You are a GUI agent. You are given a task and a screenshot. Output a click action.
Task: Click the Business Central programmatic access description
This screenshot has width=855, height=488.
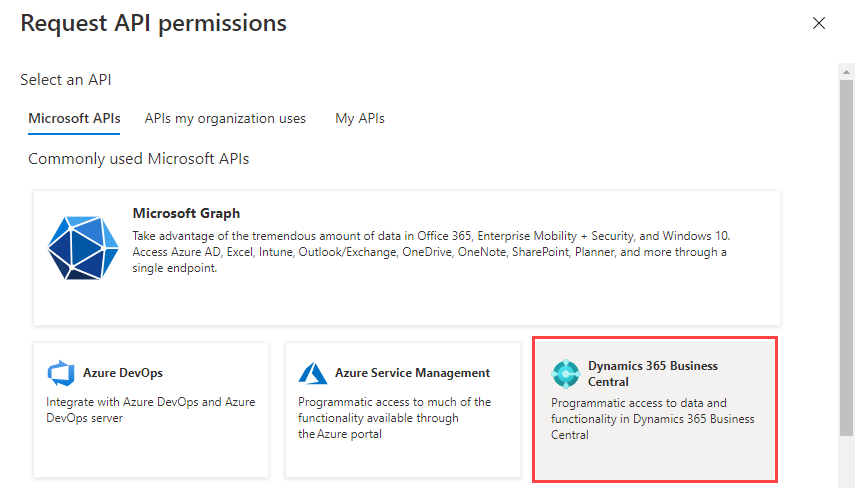(653, 419)
